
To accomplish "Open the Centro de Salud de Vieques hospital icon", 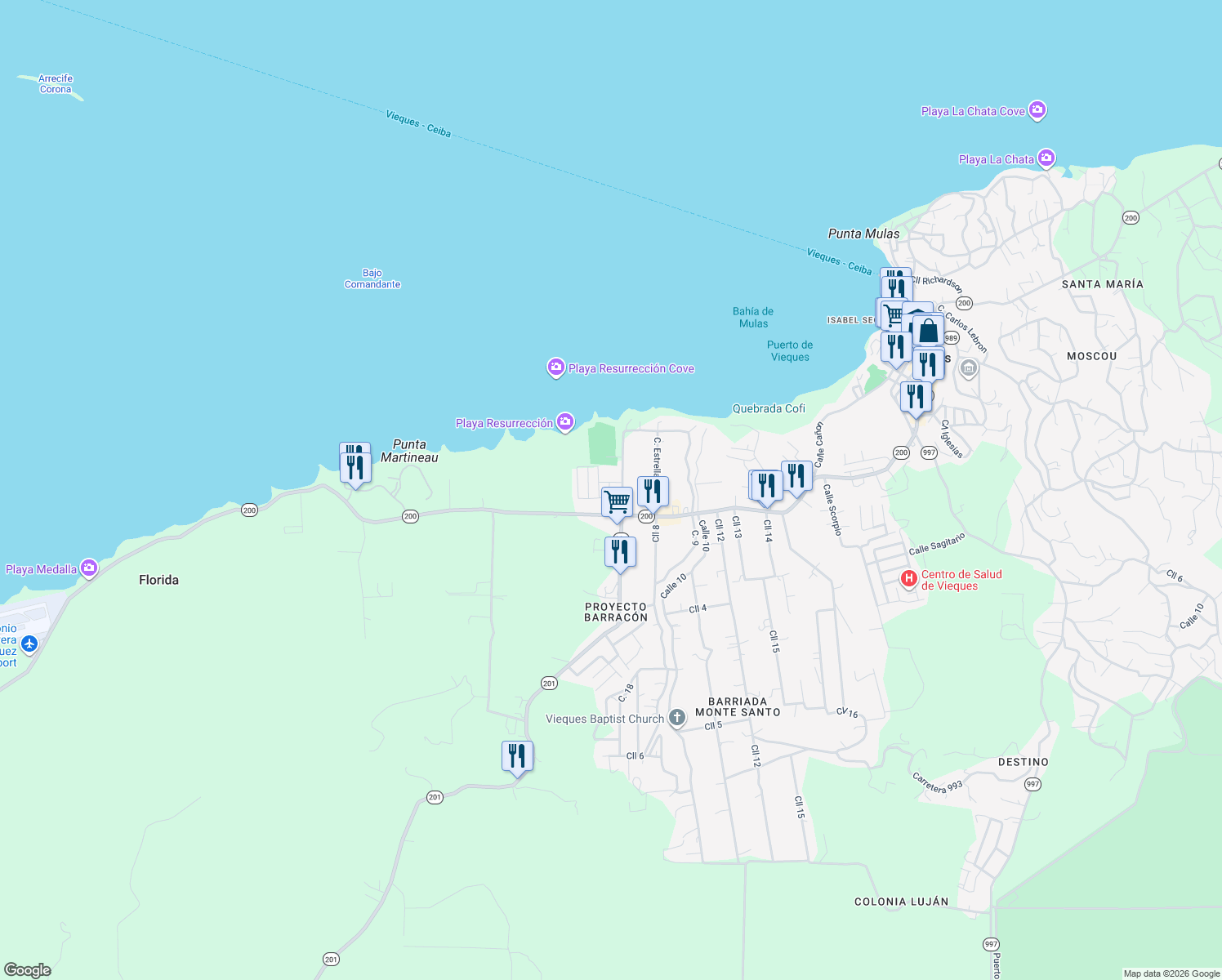I will tap(909, 577).
